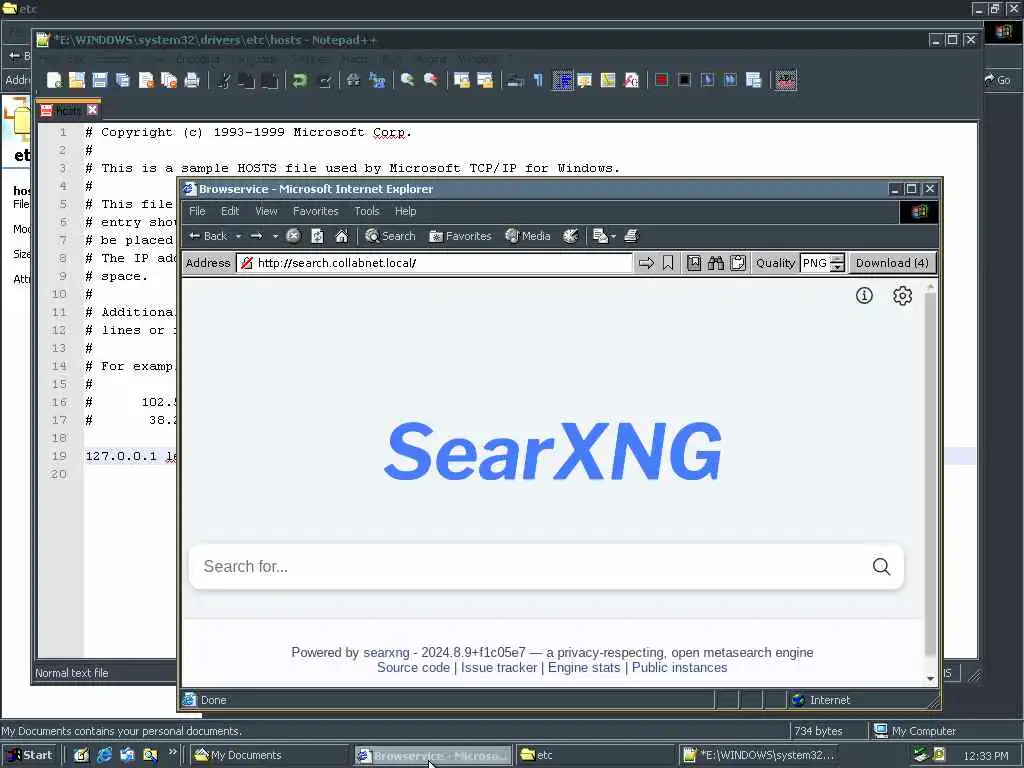Click the binoculars find icon in Browservice bar
This screenshot has width=1024, height=768.
click(716, 263)
